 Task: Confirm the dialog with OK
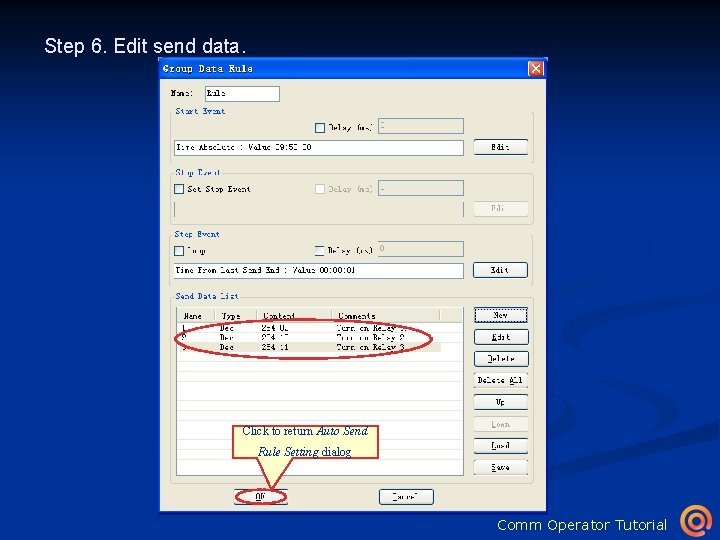coord(261,497)
